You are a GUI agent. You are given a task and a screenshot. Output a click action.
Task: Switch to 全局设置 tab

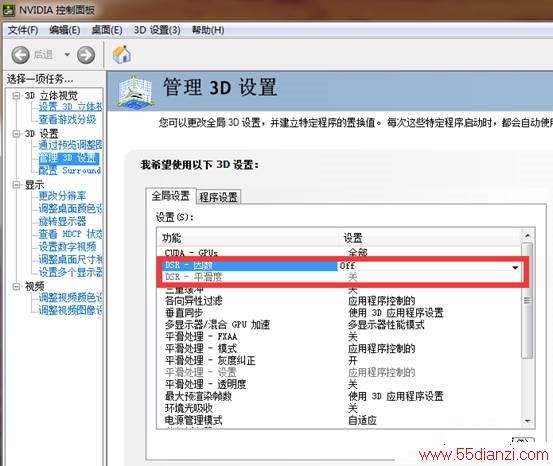[x=171, y=196]
